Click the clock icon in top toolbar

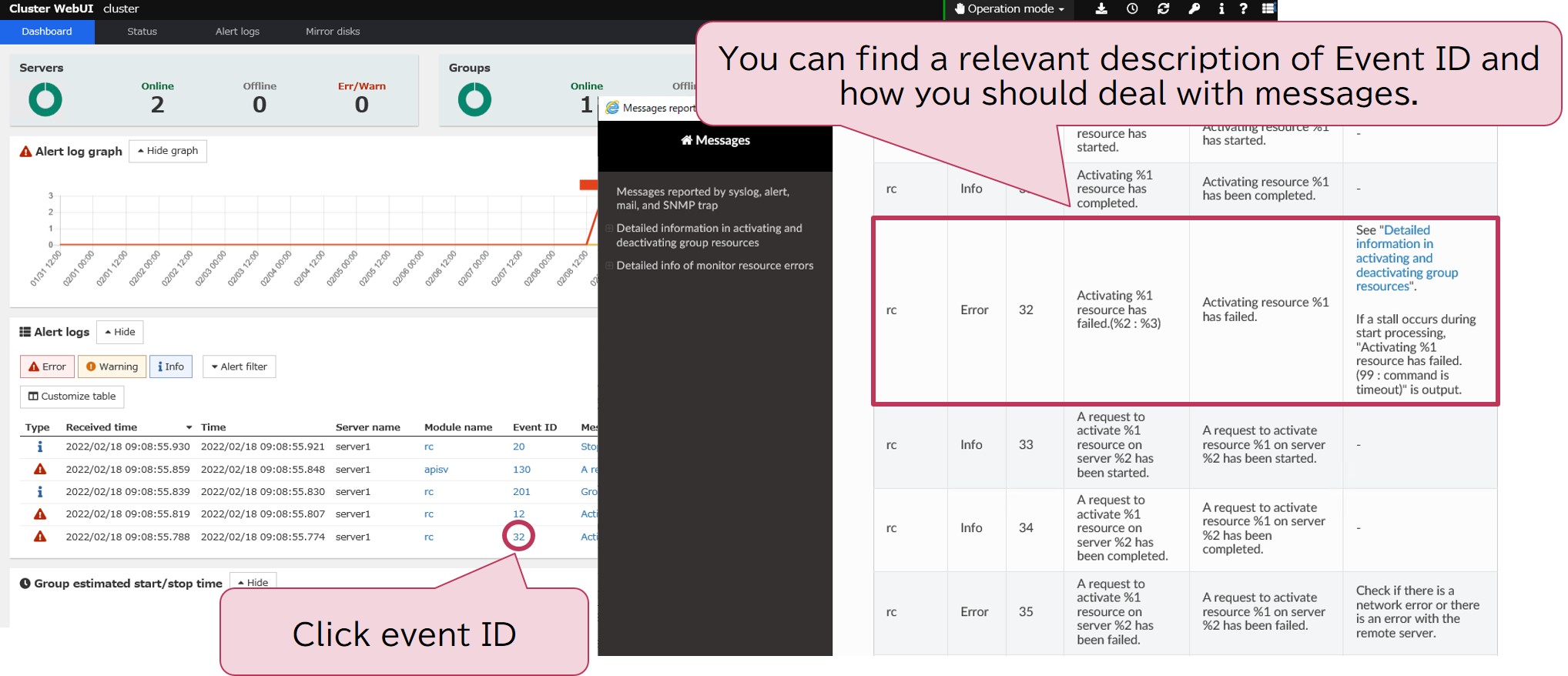coord(1132,9)
